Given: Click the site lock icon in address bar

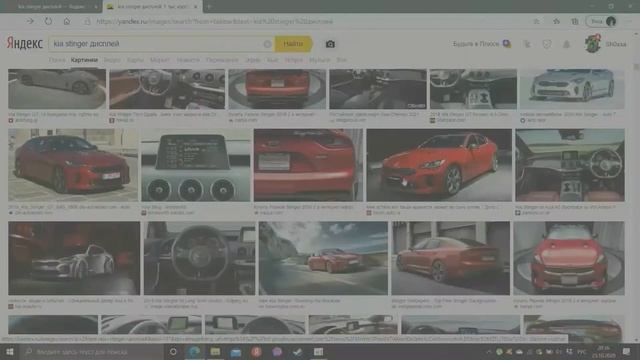Looking at the screenshot, I should [87, 21].
